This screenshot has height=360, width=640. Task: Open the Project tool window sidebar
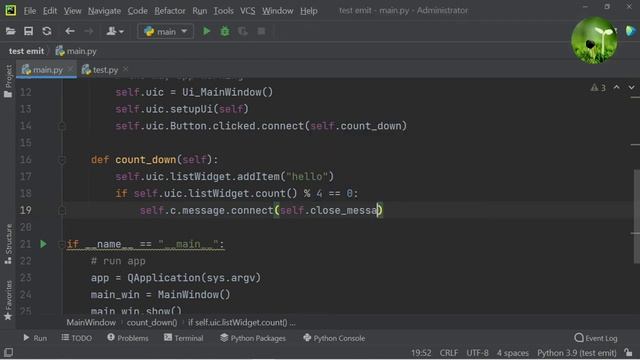pyautogui.click(x=8, y=81)
